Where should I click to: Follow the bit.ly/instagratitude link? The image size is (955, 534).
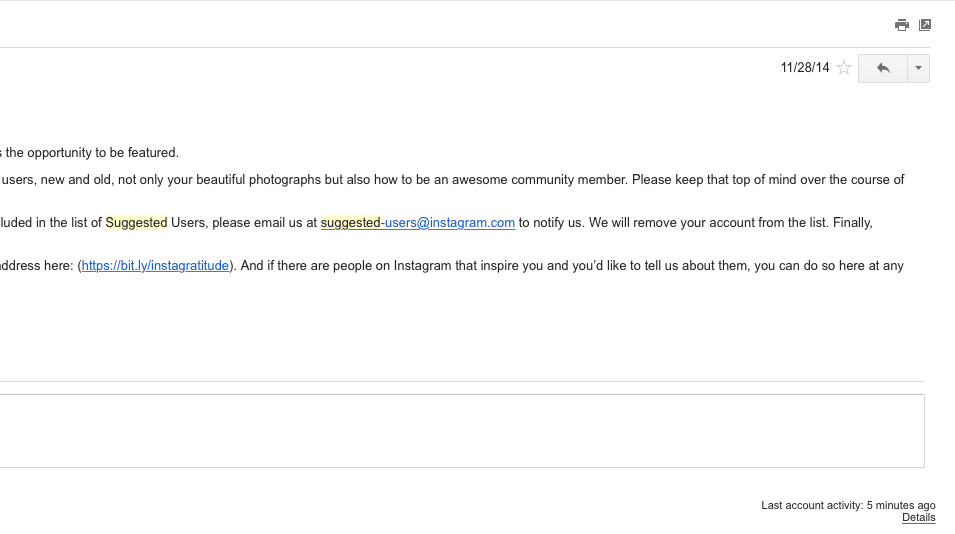click(x=155, y=266)
